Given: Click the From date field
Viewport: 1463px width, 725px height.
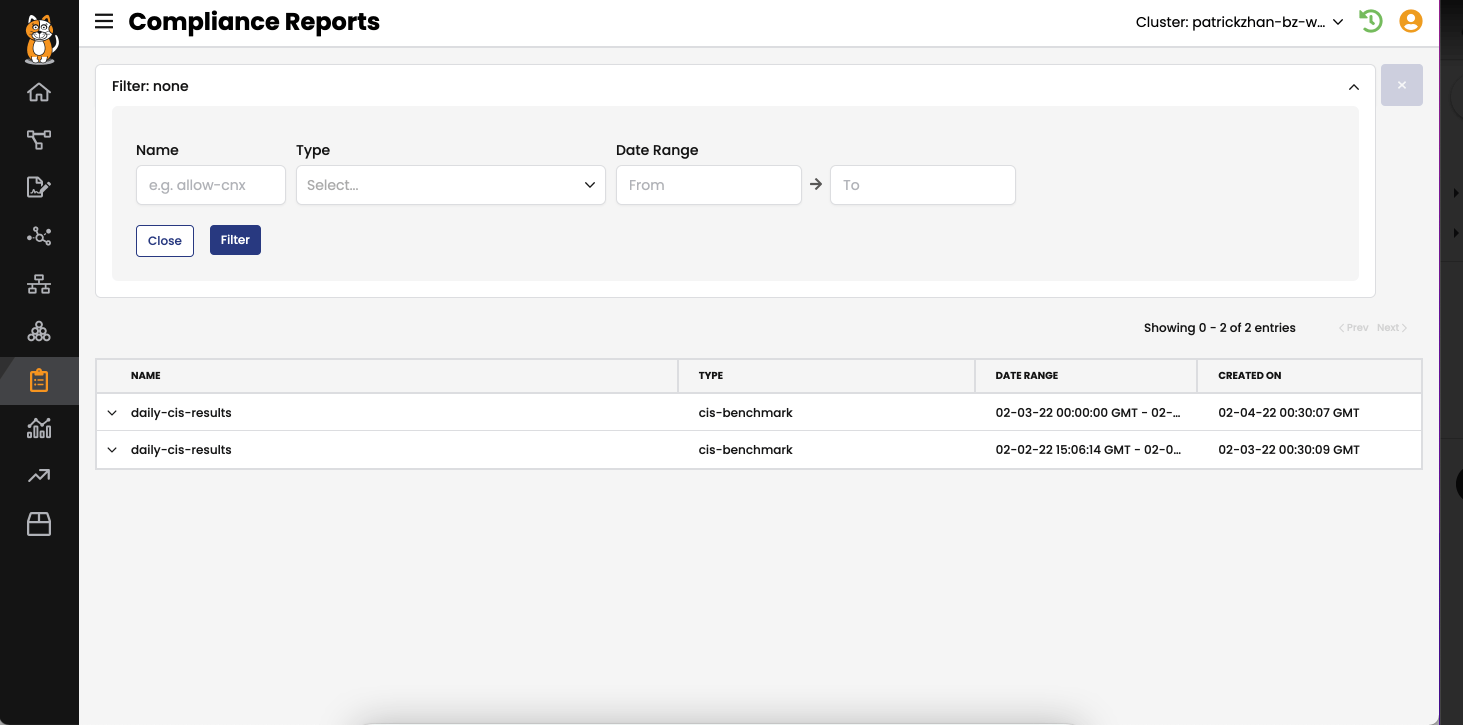Looking at the screenshot, I should click(709, 185).
